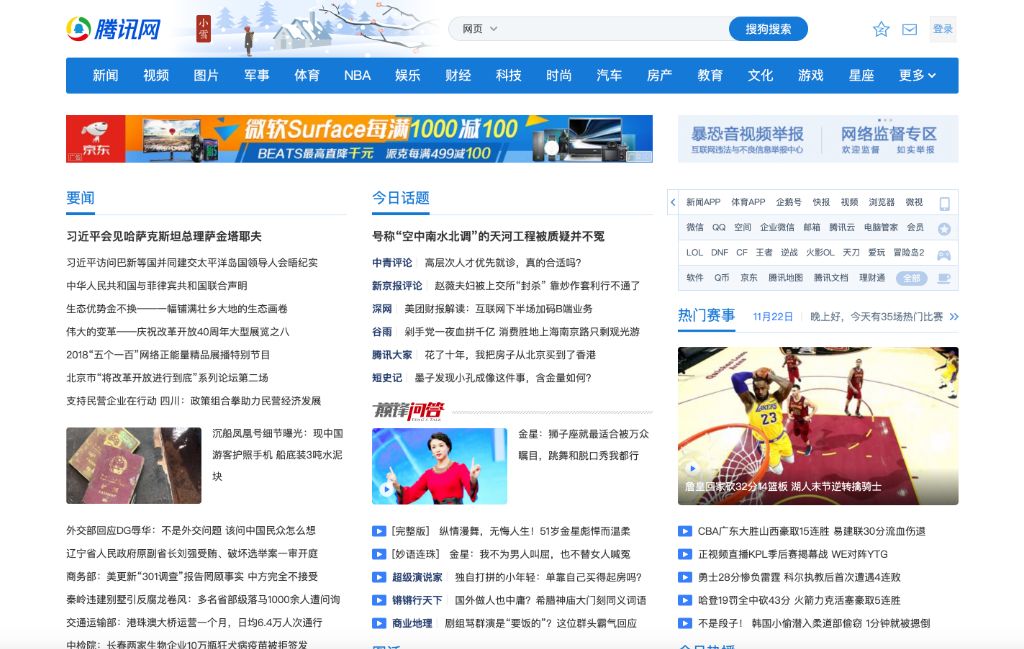Click video icon beside CBA广东大胜山西
The height and width of the screenshot is (649, 1024).
[684, 531]
